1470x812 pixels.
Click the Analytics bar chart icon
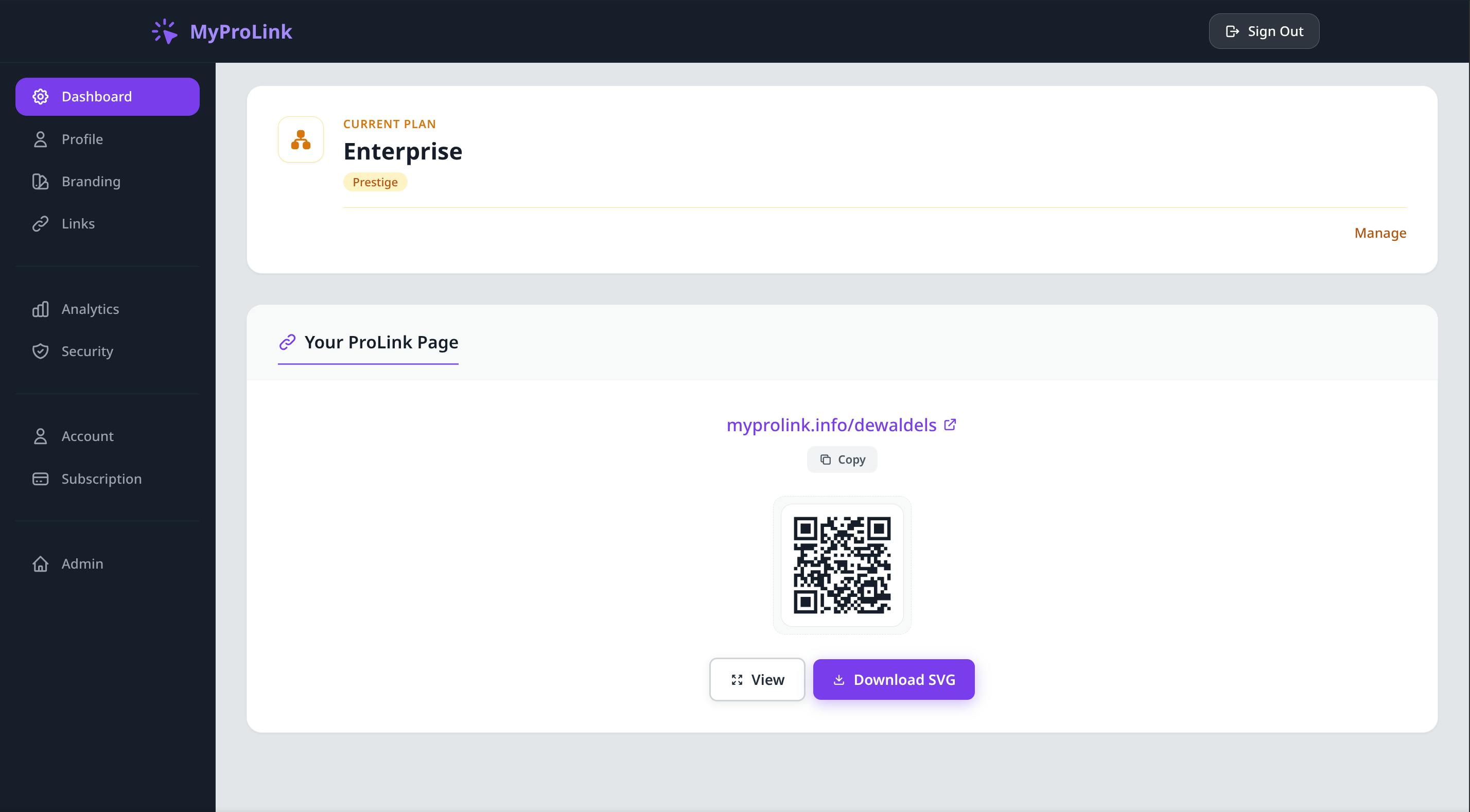[40, 309]
